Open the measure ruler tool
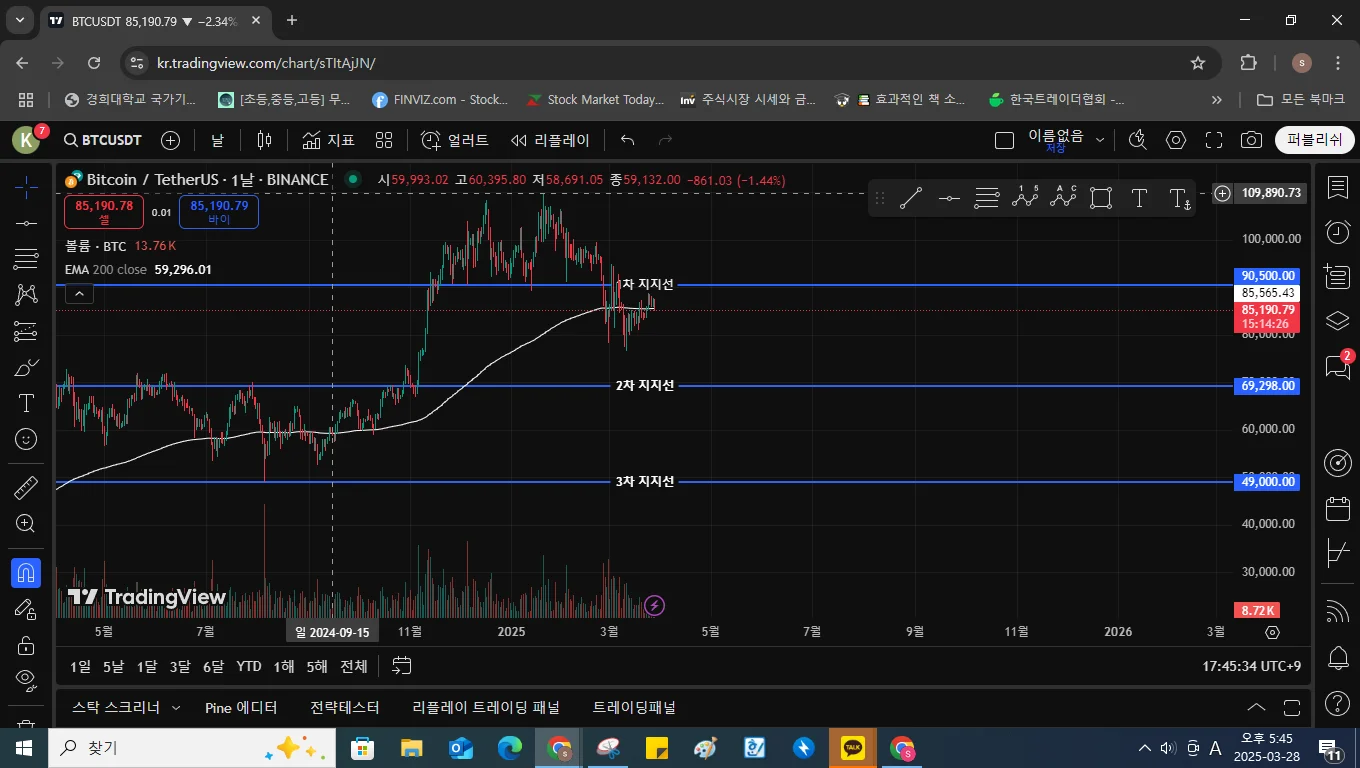The image size is (1360, 768). pyautogui.click(x=27, y=487)
